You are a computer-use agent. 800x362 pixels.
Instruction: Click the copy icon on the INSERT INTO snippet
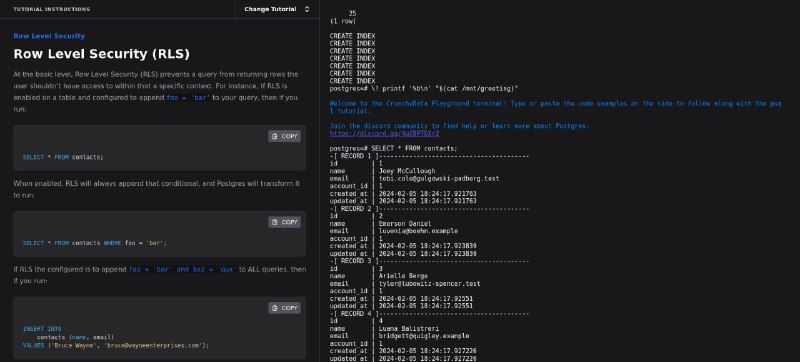(275, 308)
